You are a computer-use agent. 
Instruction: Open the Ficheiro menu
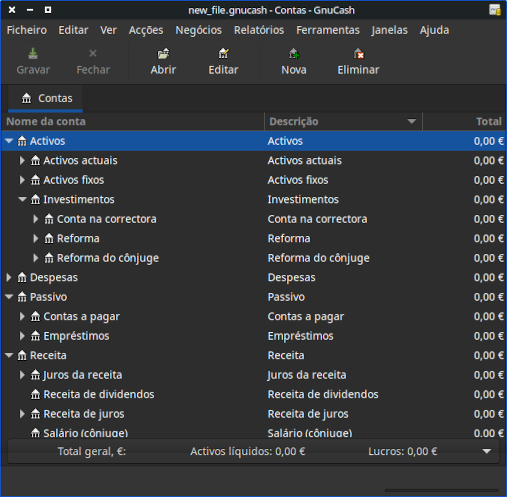[x=27, y=30]
